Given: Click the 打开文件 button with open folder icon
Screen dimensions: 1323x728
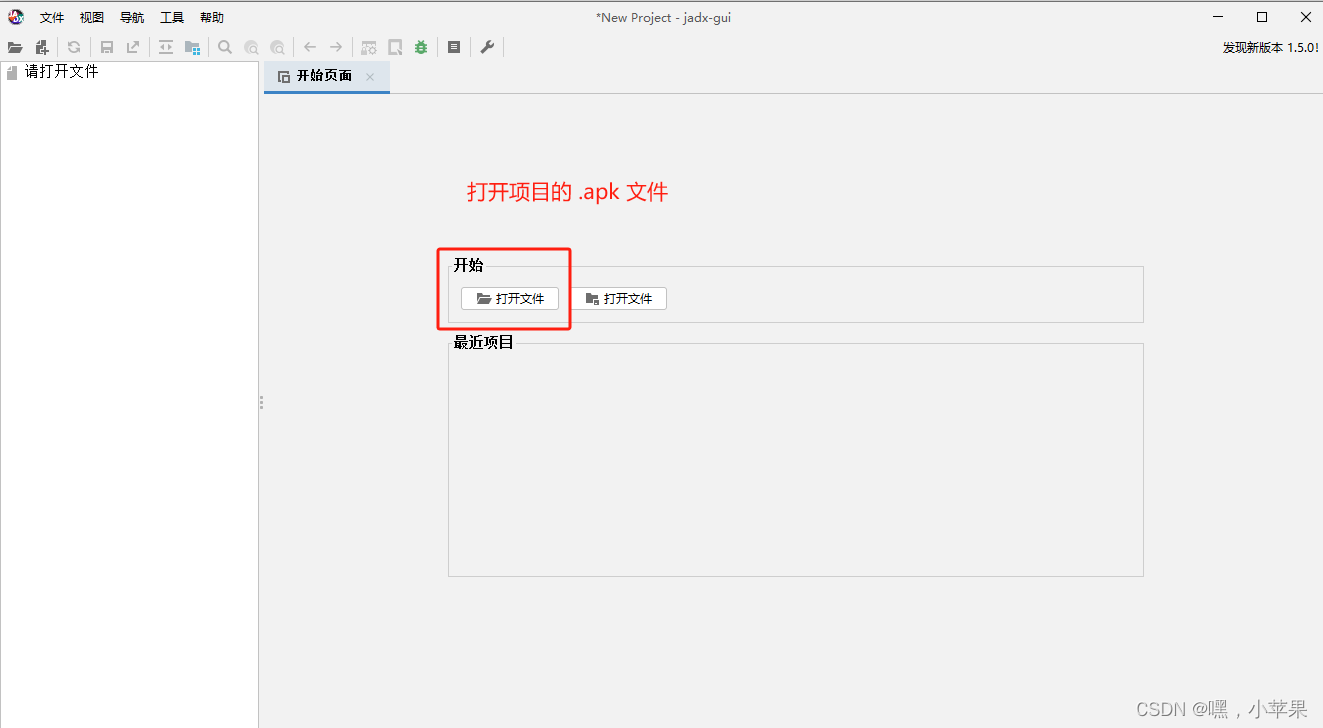Looking at the screenshot, I should [x=510, y=298].
